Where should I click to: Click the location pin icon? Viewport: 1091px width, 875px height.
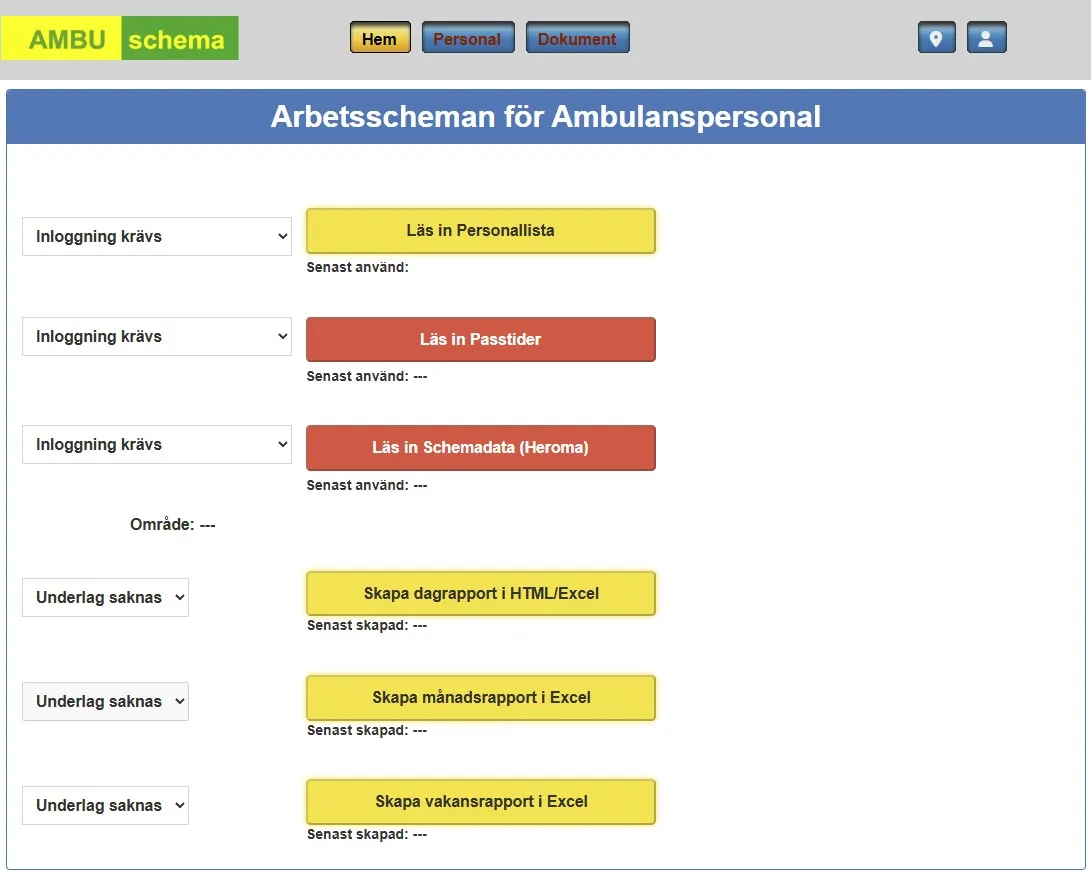[x=936, y=38]
